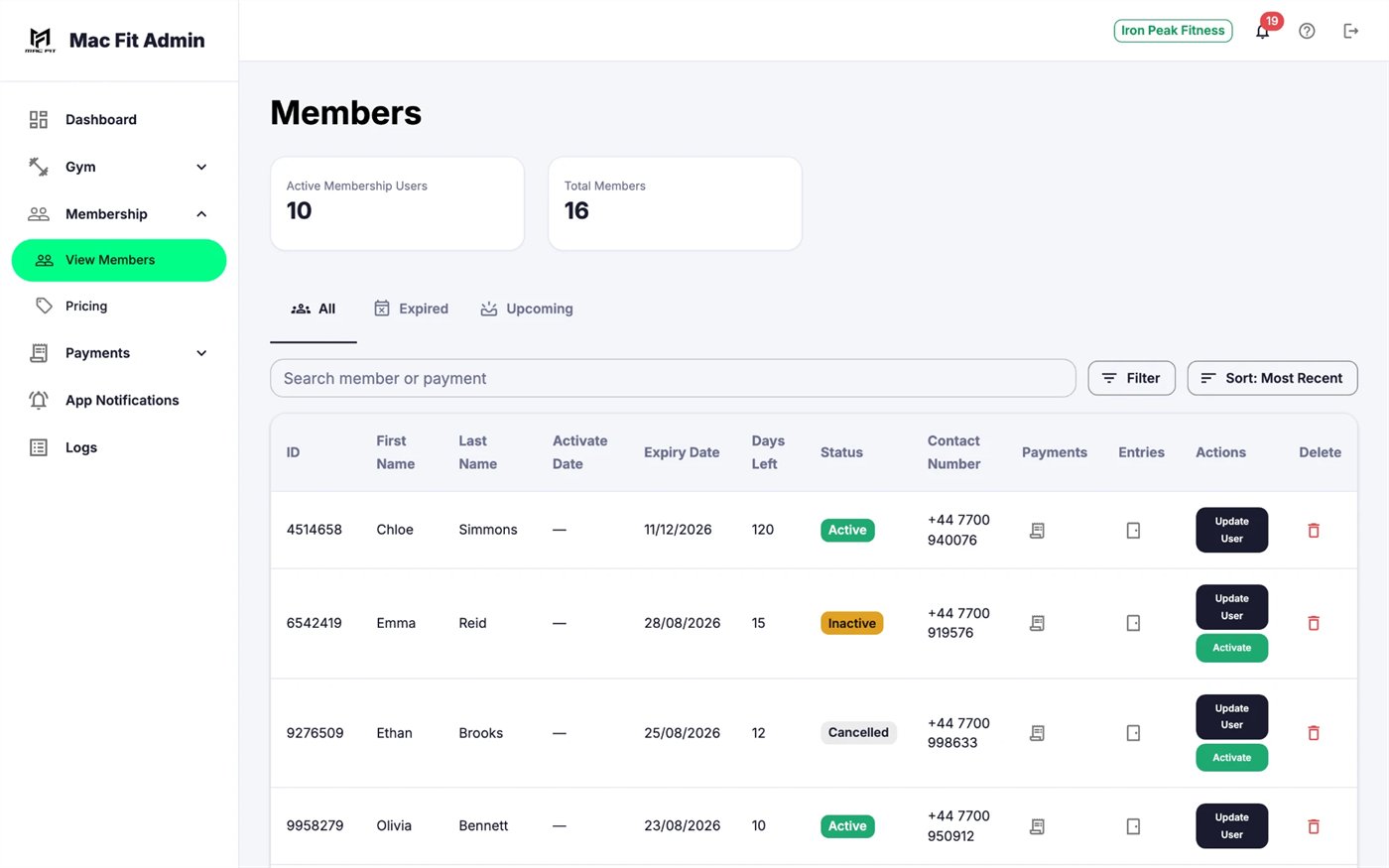Open payments icon for Ethan Brooks
Screen dimensions: 1389x868
tap(1037, 733)
